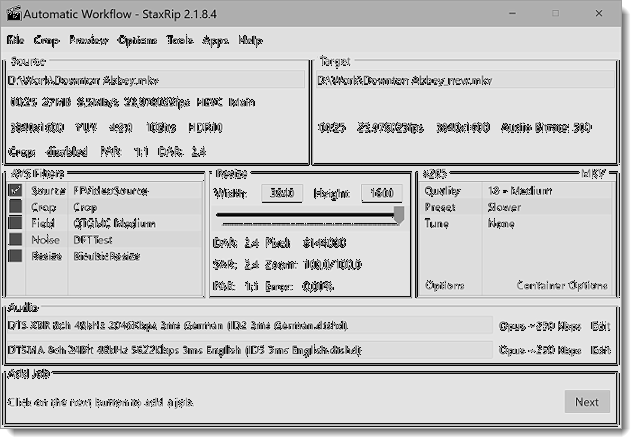Click the MKV container label
637x444 pixels.
click(x=594, y=174)
